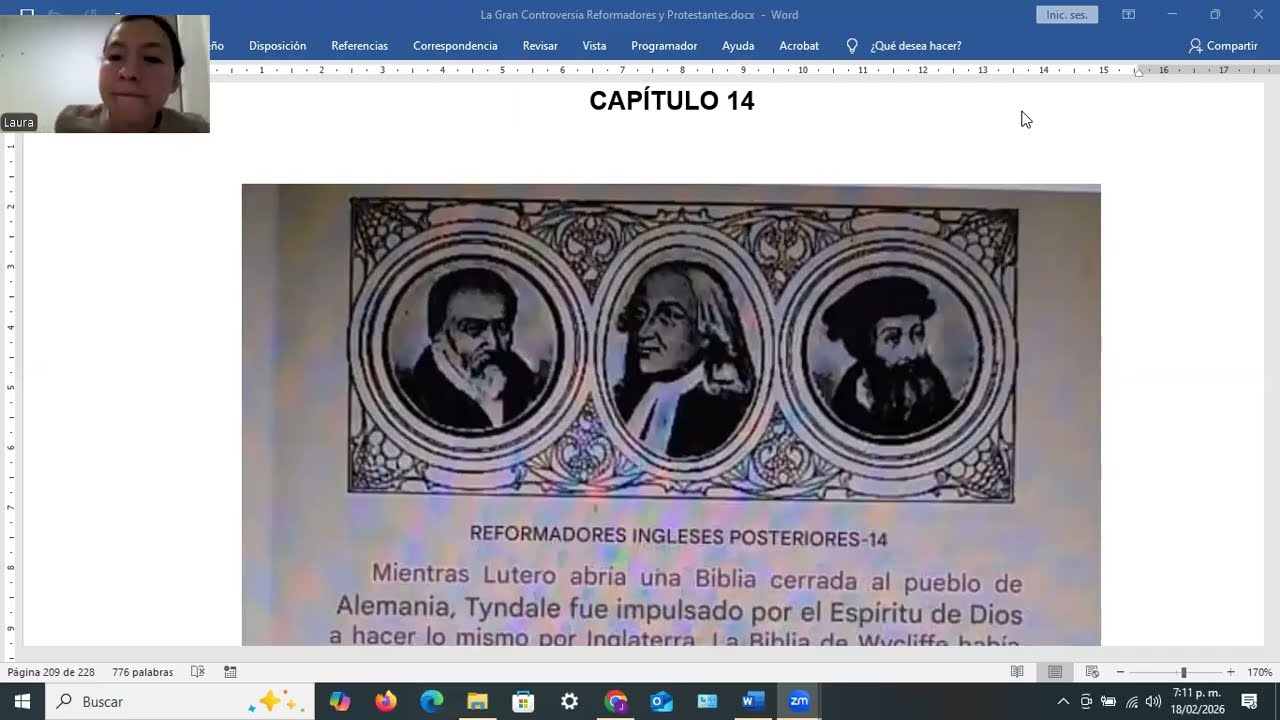The image size is (1280, 720).
Task: Switch to the Correspondencia tab
Action: 455,46
